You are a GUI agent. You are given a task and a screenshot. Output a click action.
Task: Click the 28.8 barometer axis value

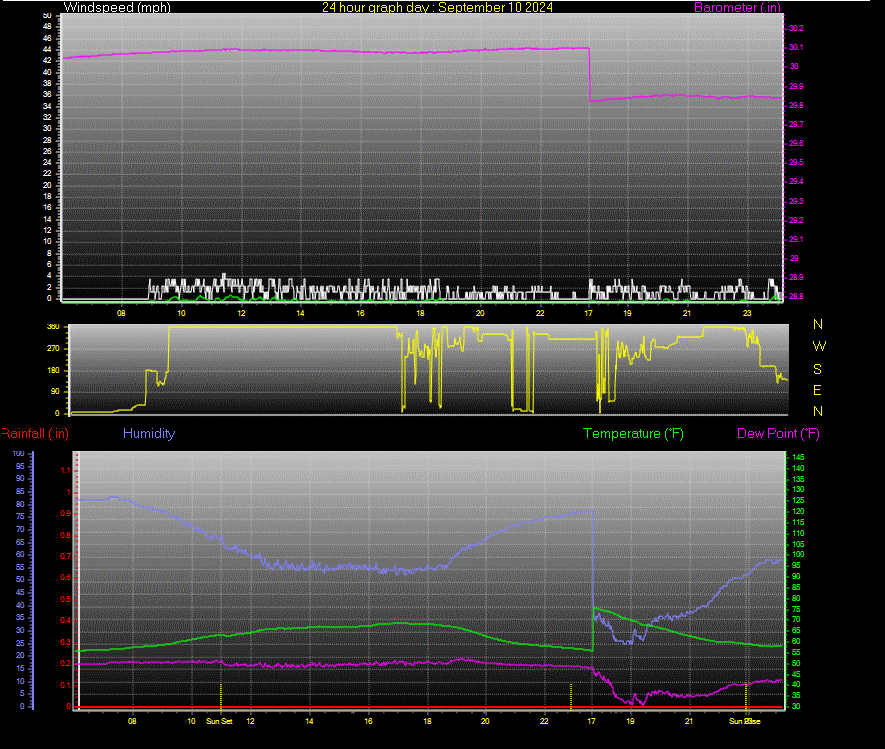click(796, 296)
